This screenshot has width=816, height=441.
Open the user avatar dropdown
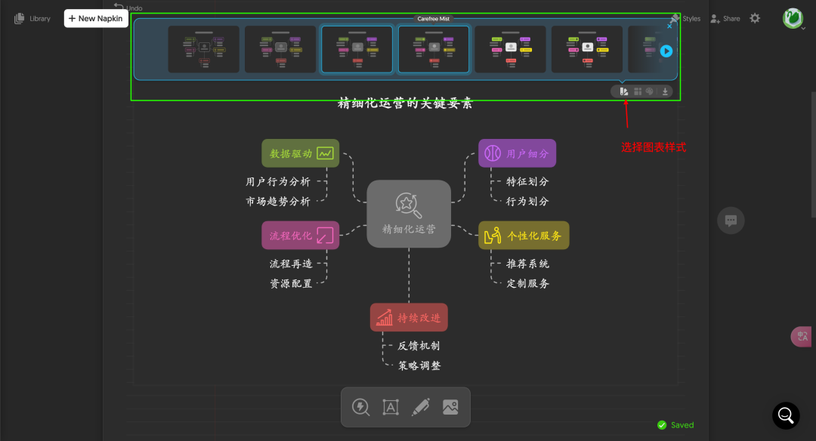click(x=794, y=19)
